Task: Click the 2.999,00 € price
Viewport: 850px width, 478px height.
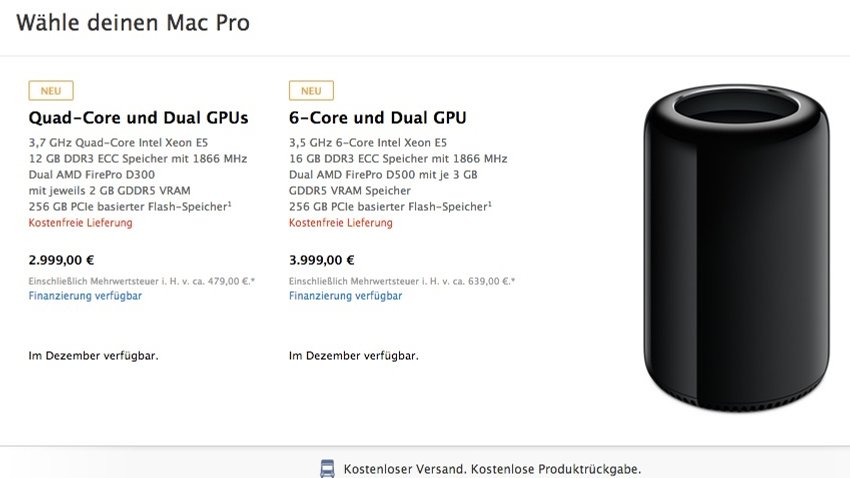Action: [61, 260]
